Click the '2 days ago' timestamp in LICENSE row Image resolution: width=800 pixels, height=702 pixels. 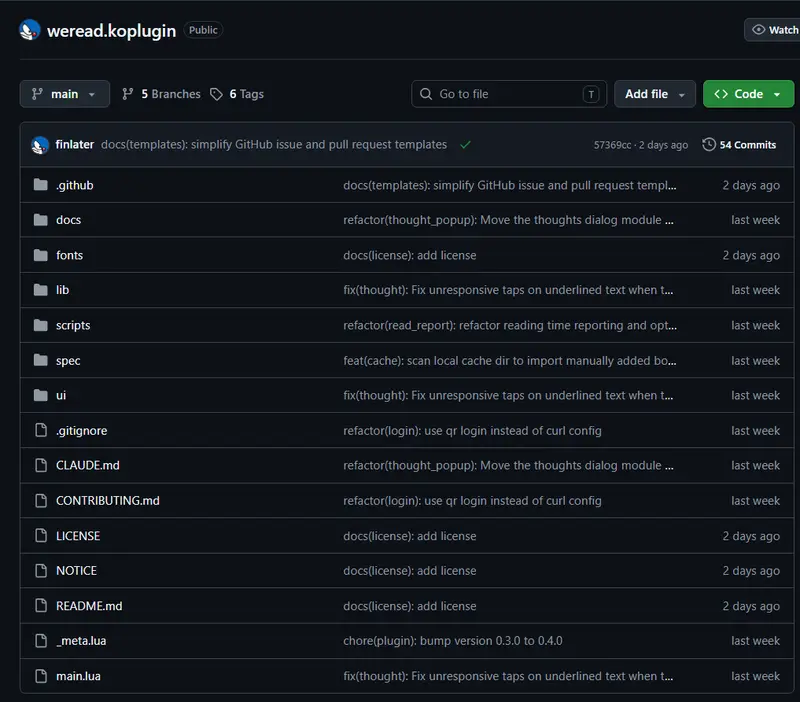[751, 536]
